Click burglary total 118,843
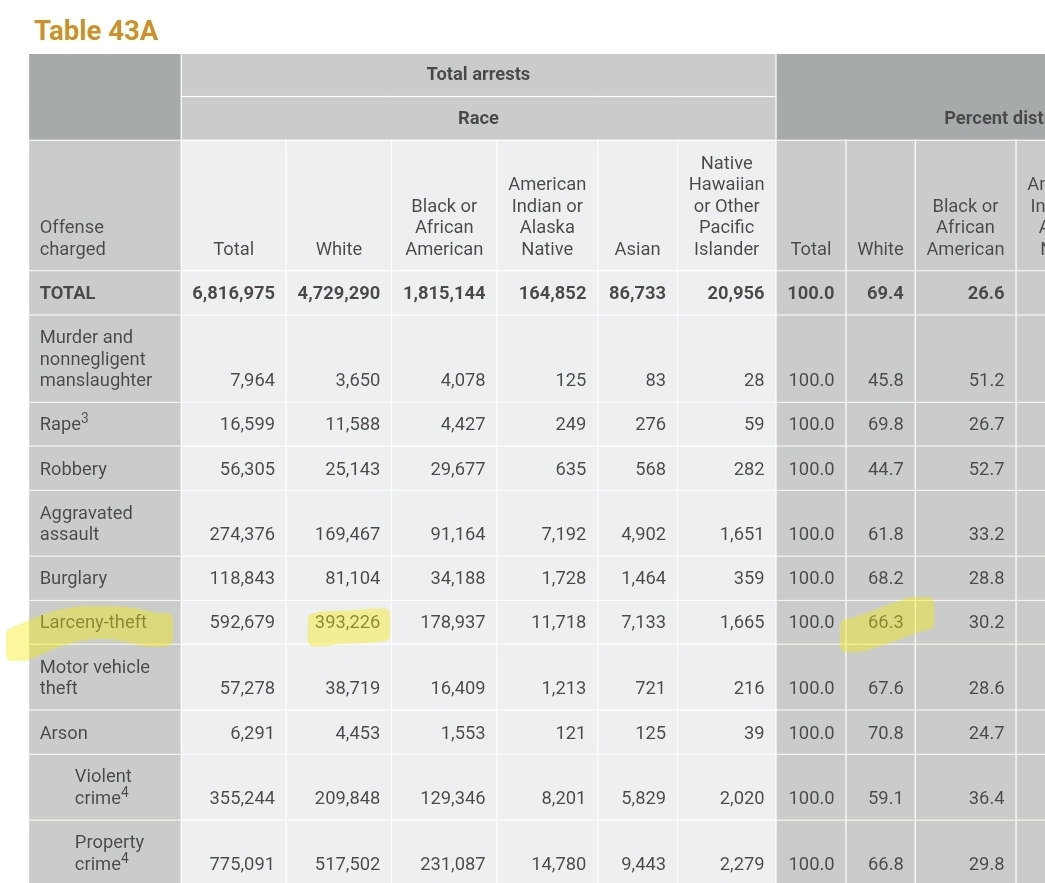The image size is (1045, 883). coord(242,578)
